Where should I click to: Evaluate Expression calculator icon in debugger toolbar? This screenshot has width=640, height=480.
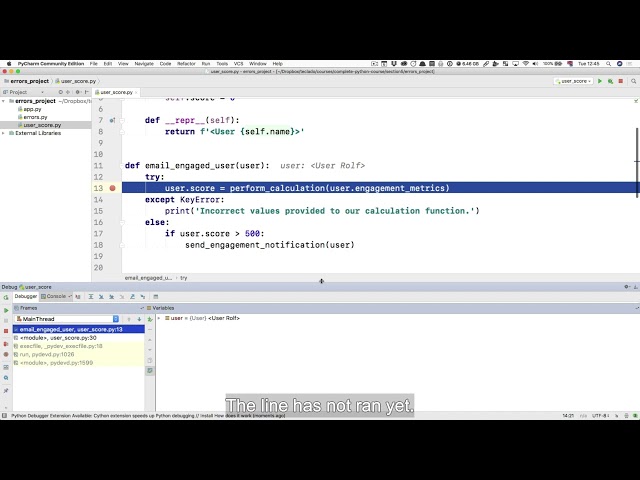pyautogui.click(x=156, y=297)
